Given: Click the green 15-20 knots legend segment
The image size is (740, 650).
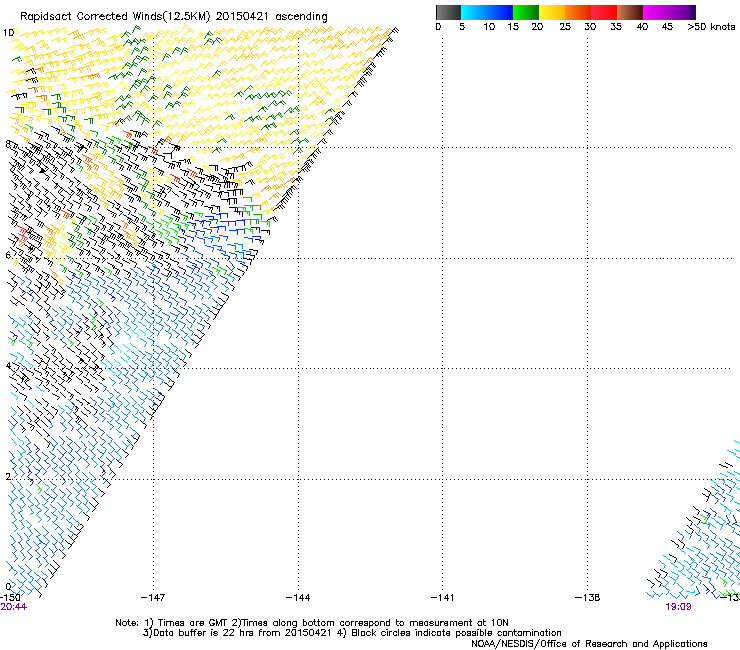Looking at the screenshot, I should click(x=526, y=12).
